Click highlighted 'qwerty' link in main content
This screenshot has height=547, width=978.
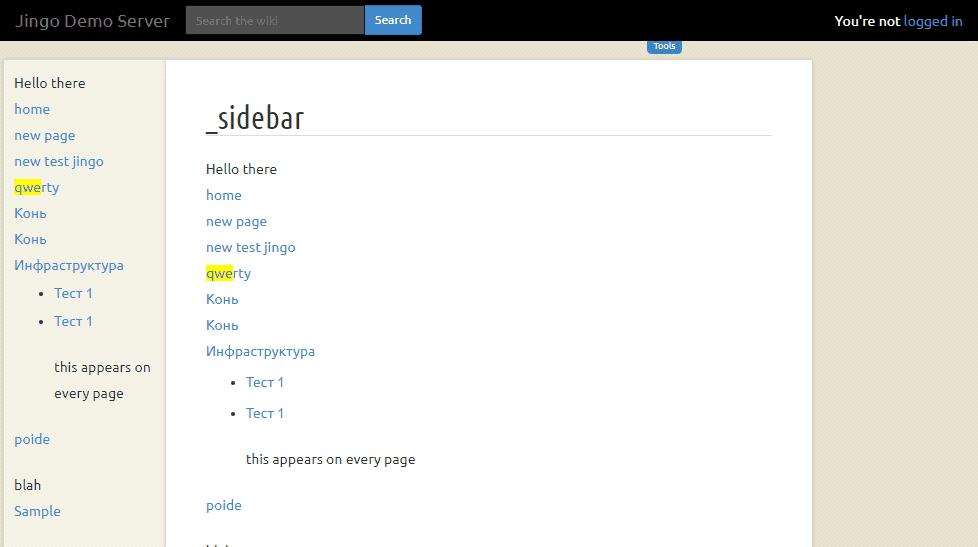pos(228,273)
